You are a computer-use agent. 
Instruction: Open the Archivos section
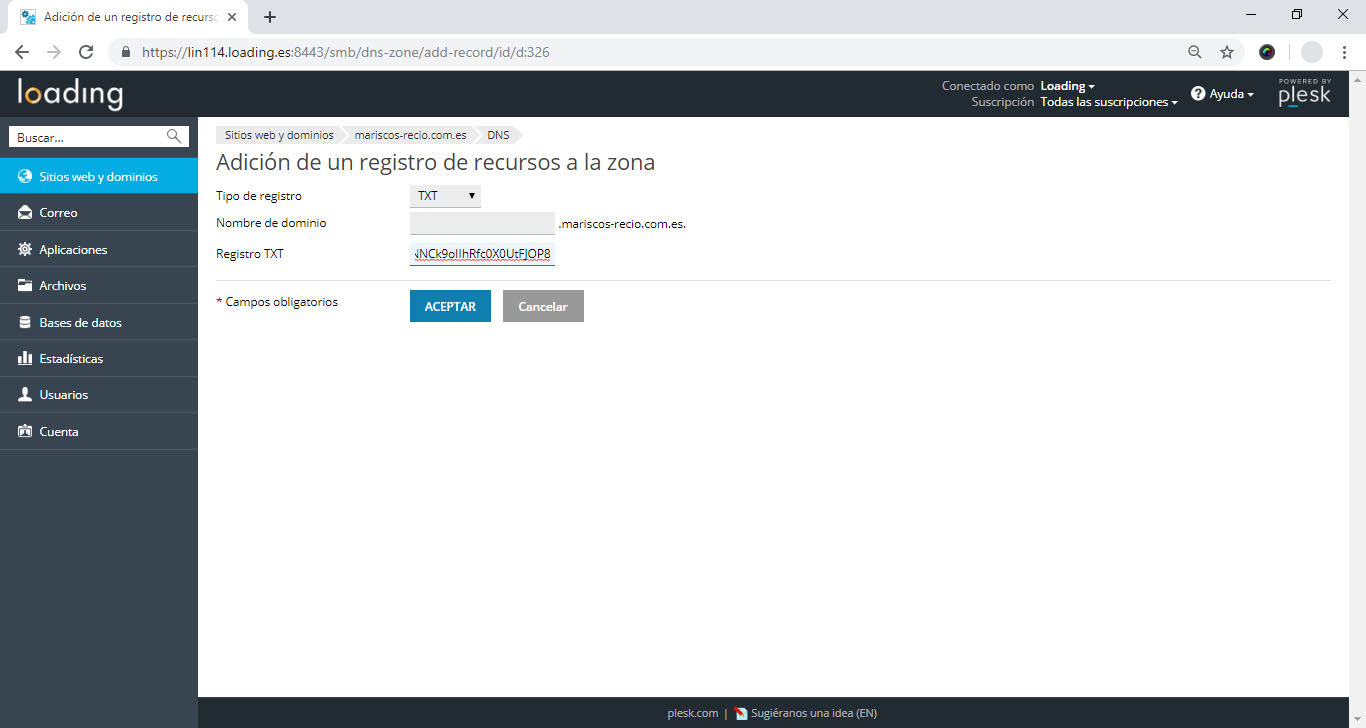coord(99,285)
